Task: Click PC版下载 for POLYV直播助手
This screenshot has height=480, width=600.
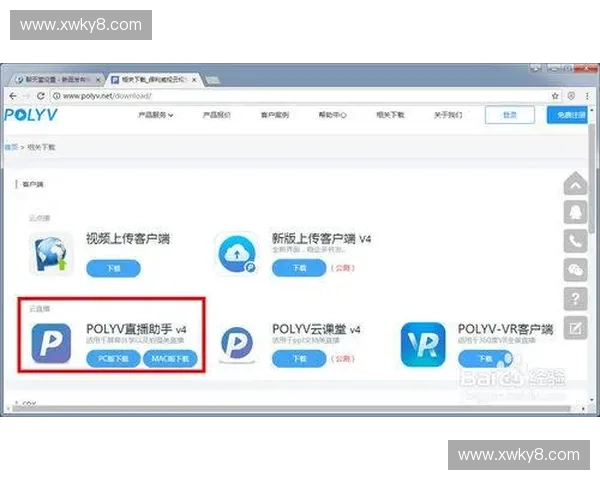Action: (x=113, y=359)
